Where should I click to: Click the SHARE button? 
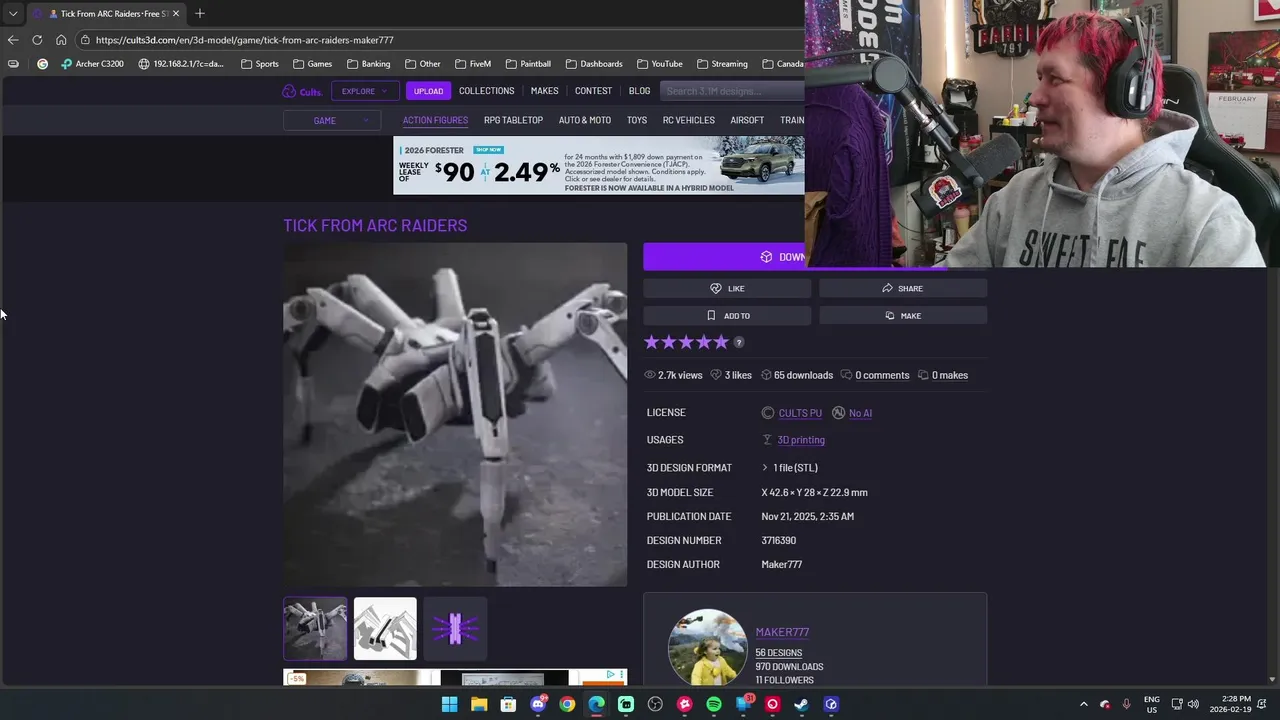pyautogui.click(x=902, y=288)
